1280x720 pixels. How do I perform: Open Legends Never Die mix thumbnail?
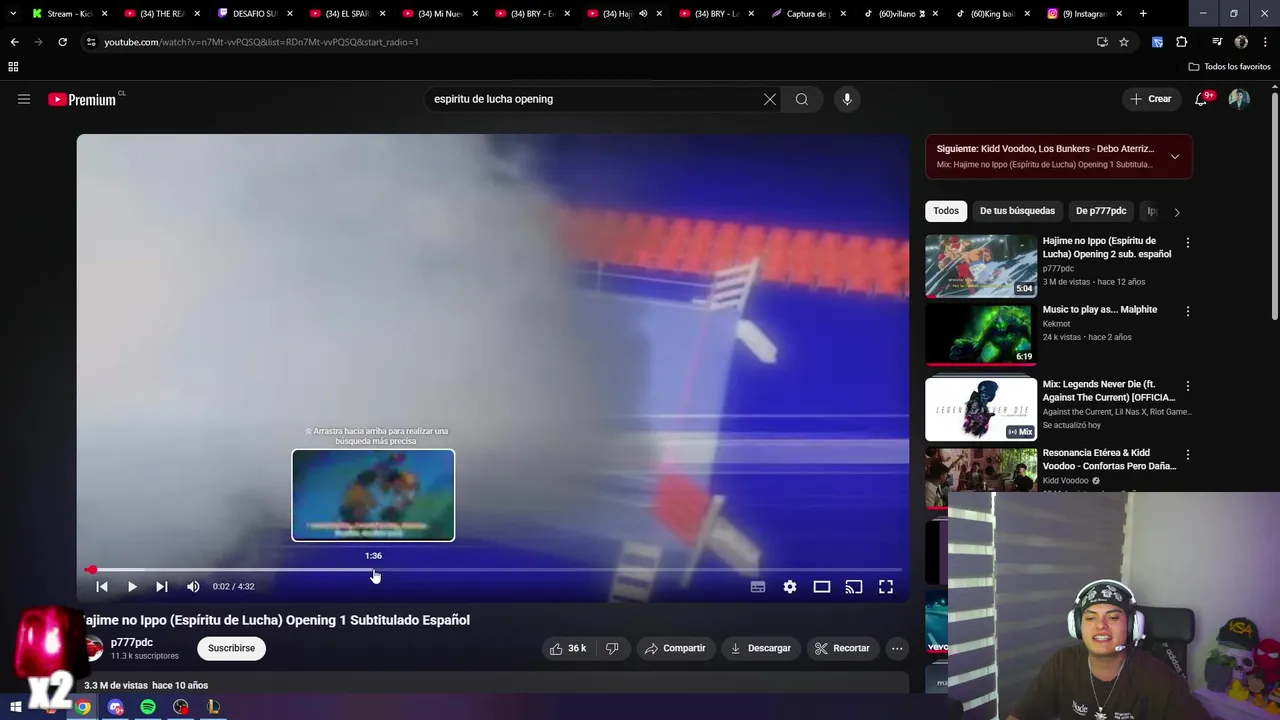(x=981, y=409)
